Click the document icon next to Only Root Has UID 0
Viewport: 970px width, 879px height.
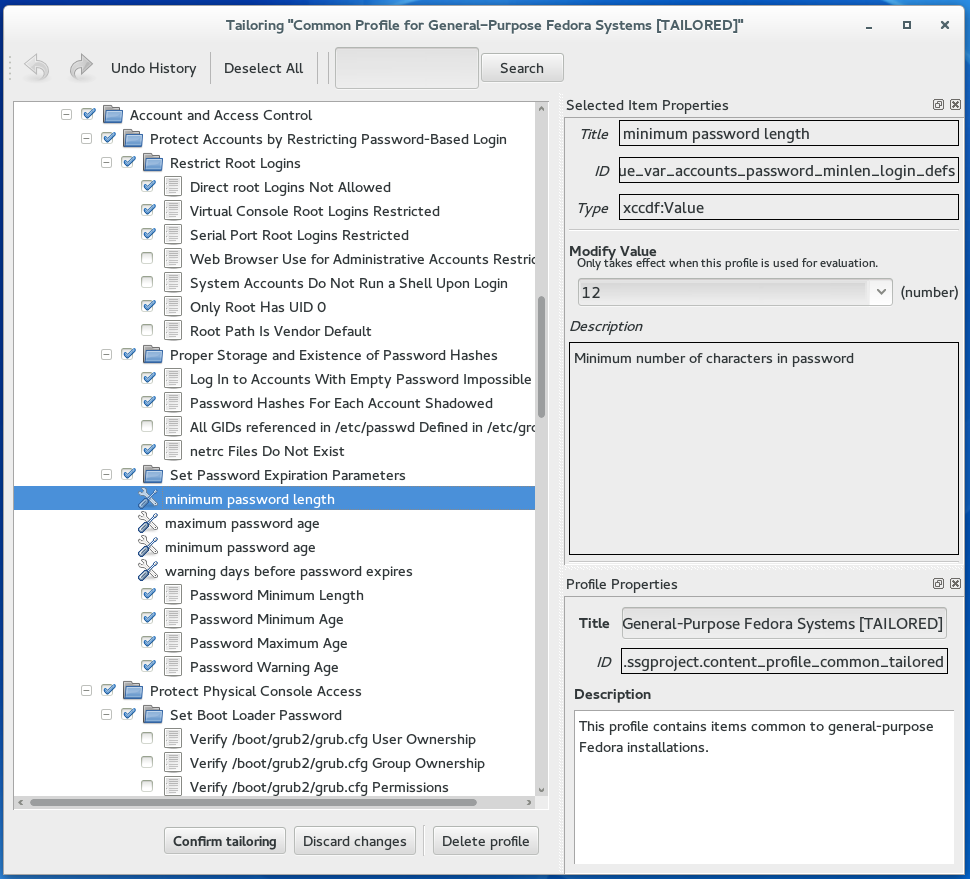(x=172, y=307)
